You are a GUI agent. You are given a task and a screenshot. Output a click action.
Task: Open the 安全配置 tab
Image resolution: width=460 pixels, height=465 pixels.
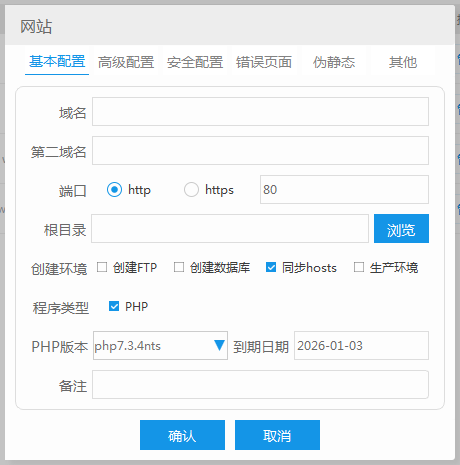(x=195, y=62)
